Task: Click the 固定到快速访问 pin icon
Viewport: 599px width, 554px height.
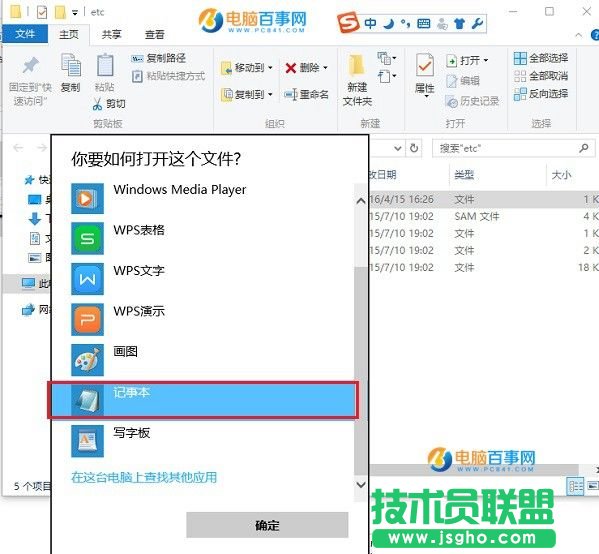Action: coord(30,65)
